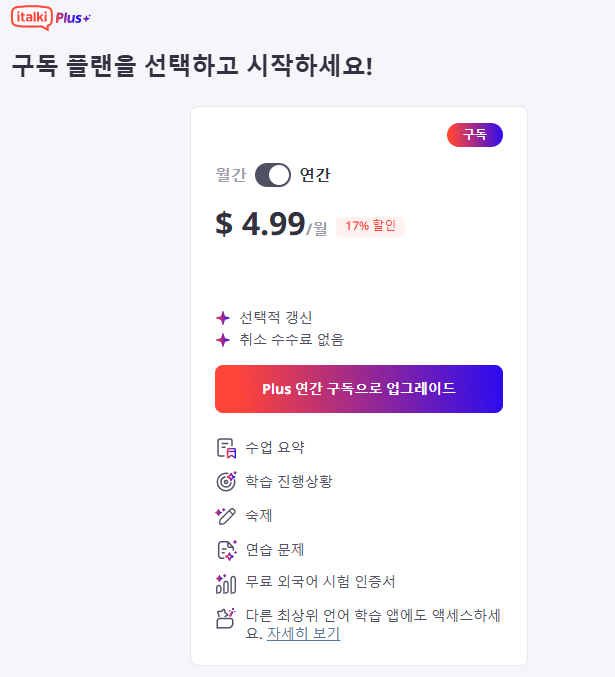Click the 학습 진행상황 target icon
Viewport: 615px width, 677px height.
pos(226,481)
